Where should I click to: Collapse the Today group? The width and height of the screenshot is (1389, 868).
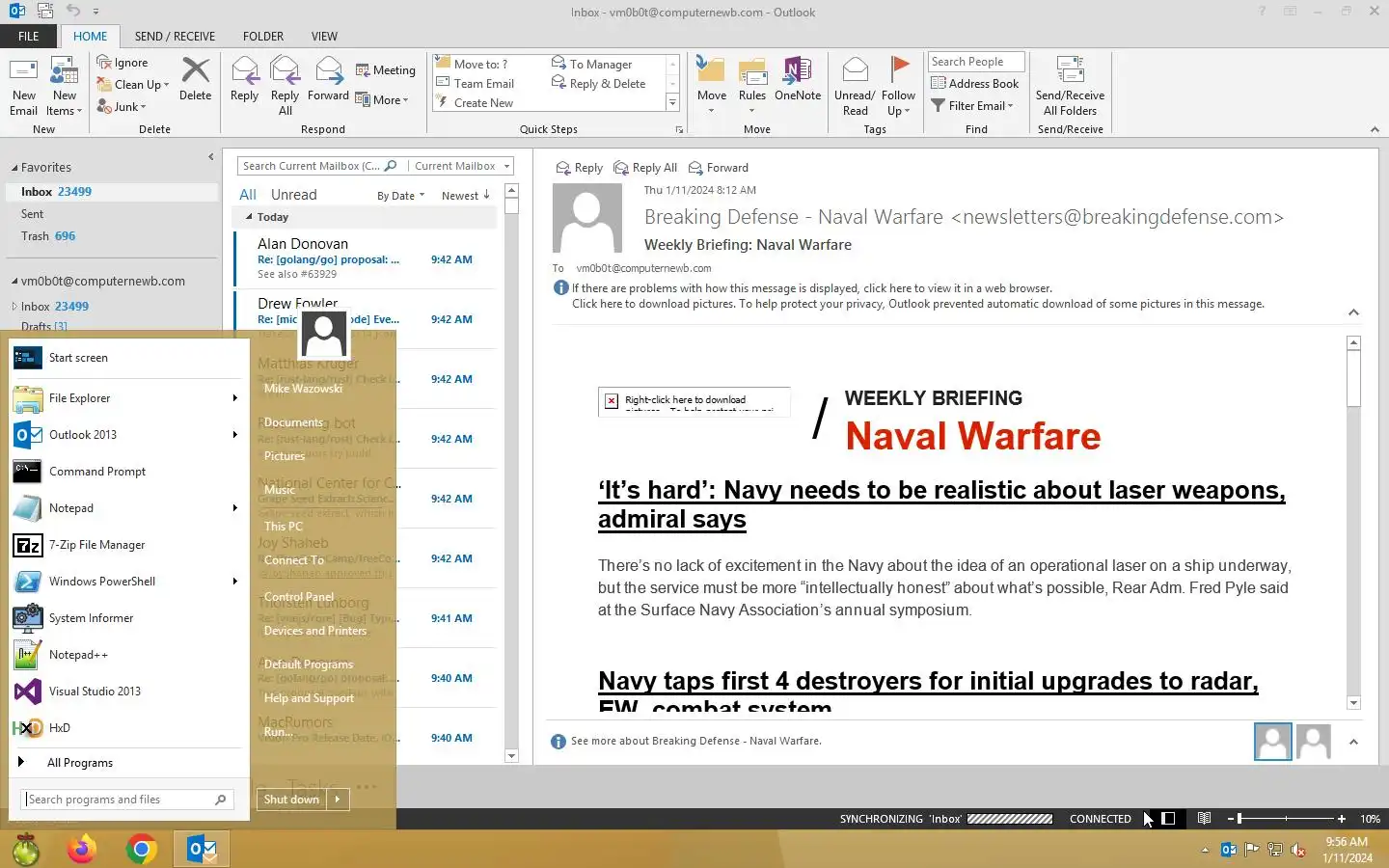(x=249, y=217)
